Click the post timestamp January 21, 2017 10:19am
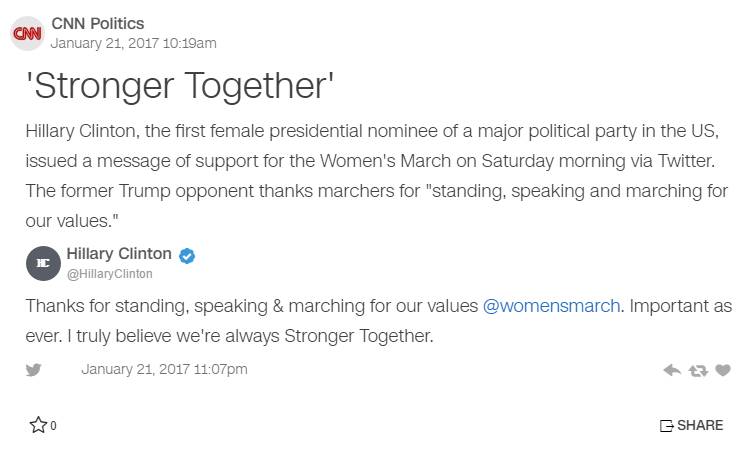Image resolution: width=755 pixels, height=451 pixels. click(133, 43)
